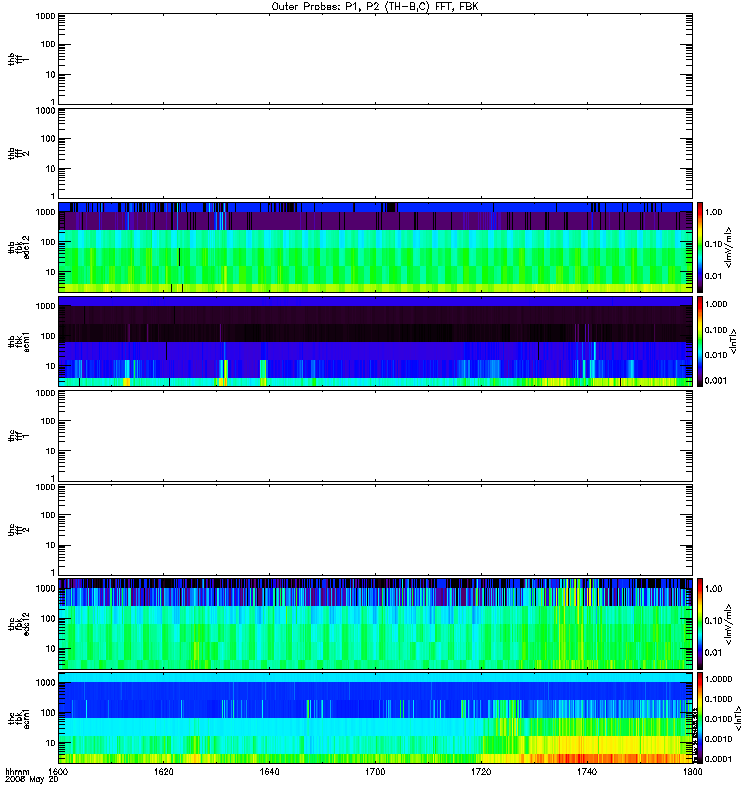
Task: Click the thc fbk edc12 color bar
Action: [x=700, y=623]
